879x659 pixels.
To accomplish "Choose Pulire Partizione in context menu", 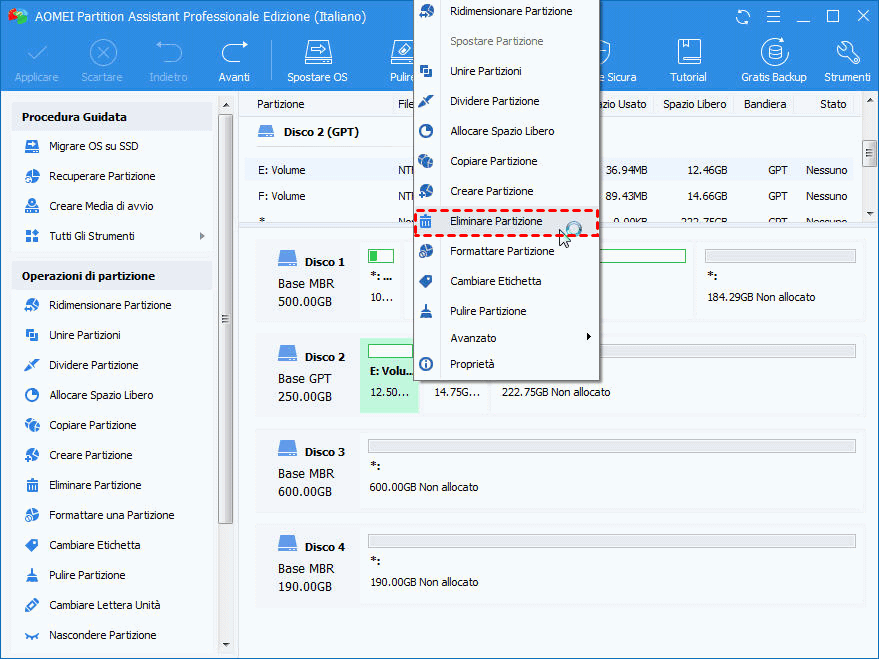I will (x=507, y=311).
